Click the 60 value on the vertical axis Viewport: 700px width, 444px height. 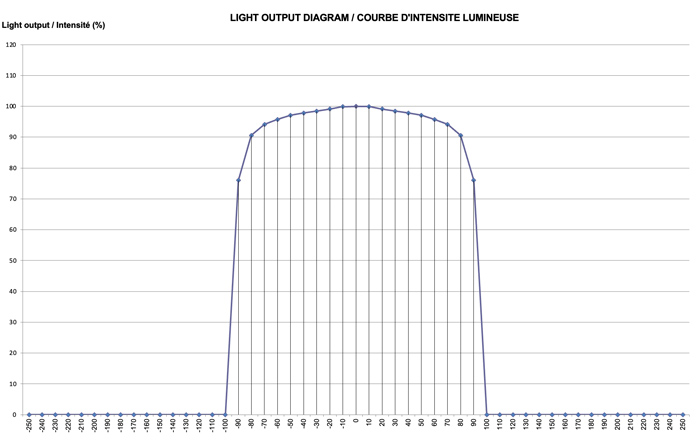click(x=12, y=230)
